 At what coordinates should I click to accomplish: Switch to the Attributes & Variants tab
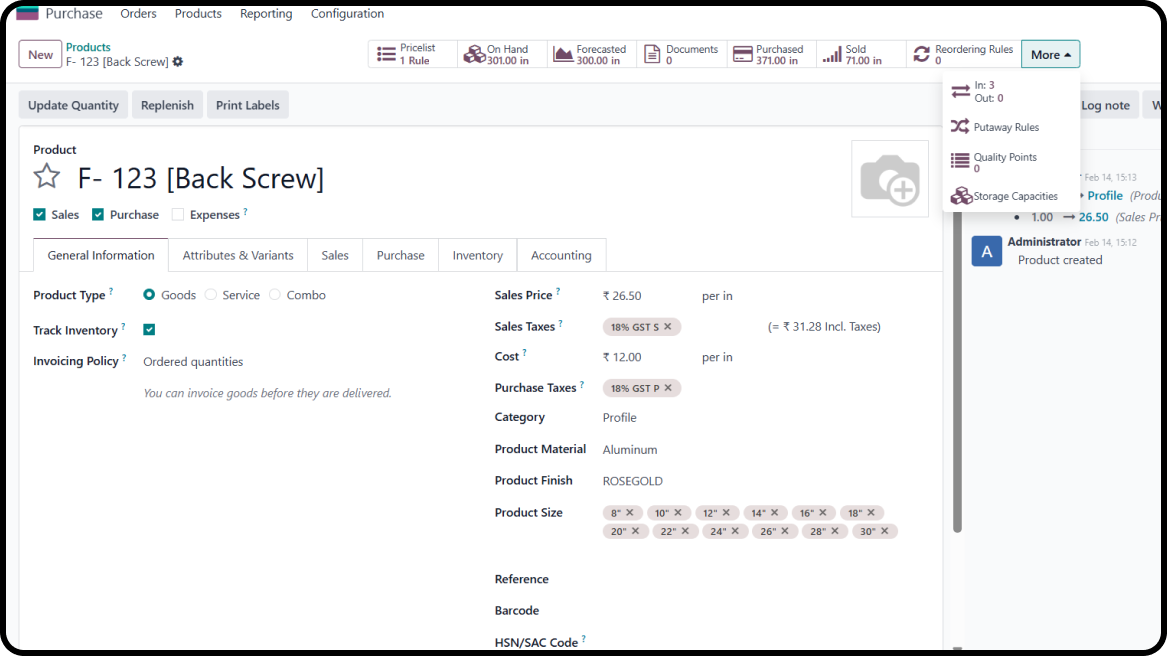238,255
